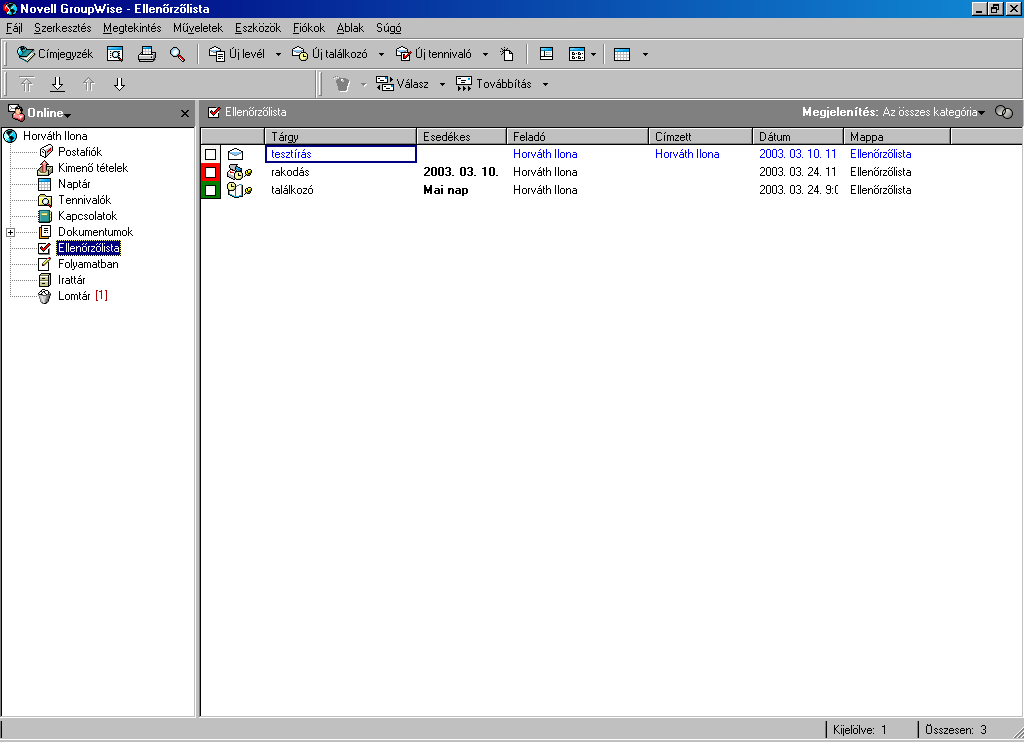Open the Súgó help menu
The height and width of the screenshot is (742, 1024).
point(389,28)
